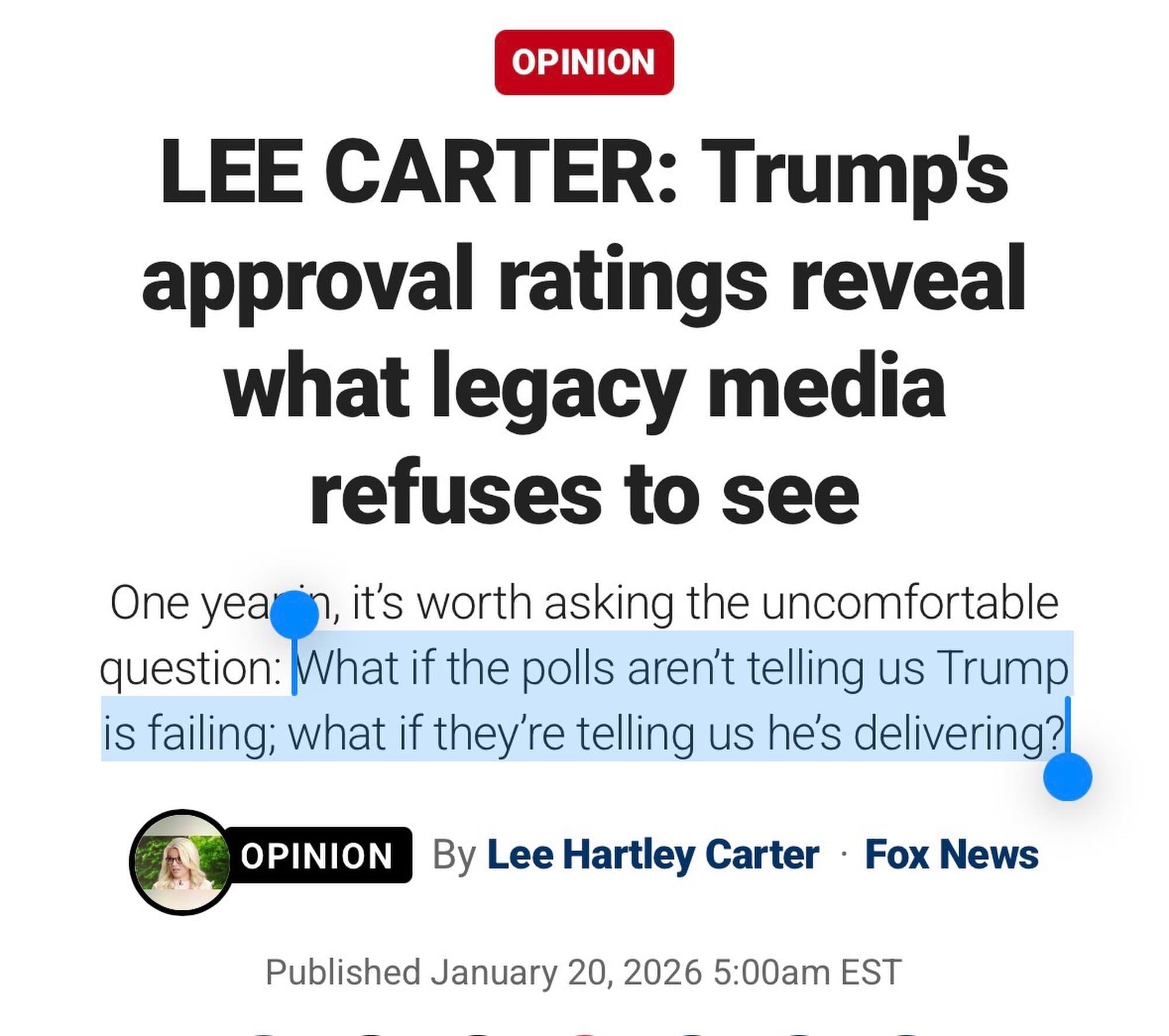This screenshot has width=1169, height=1036.
Task: Click the black OPINION label beside avatar
Action: click(x=317, y=856)
